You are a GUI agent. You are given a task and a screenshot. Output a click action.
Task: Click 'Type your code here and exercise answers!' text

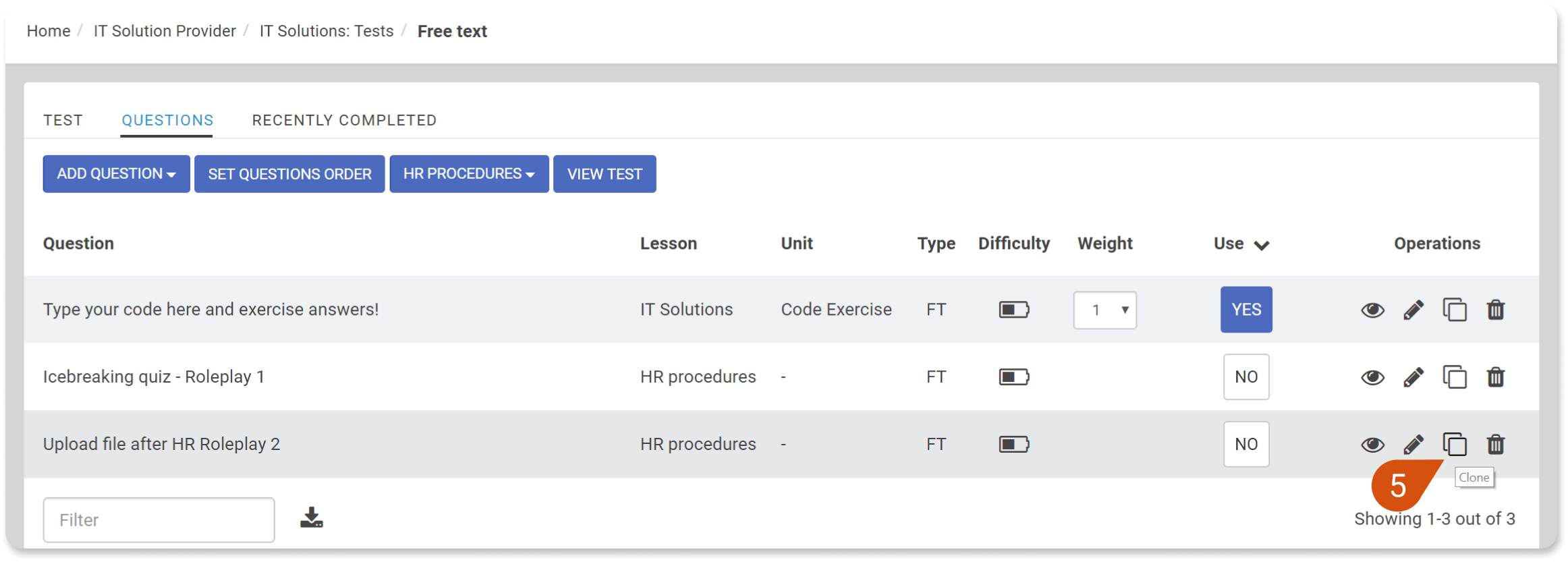click(211, 310)
